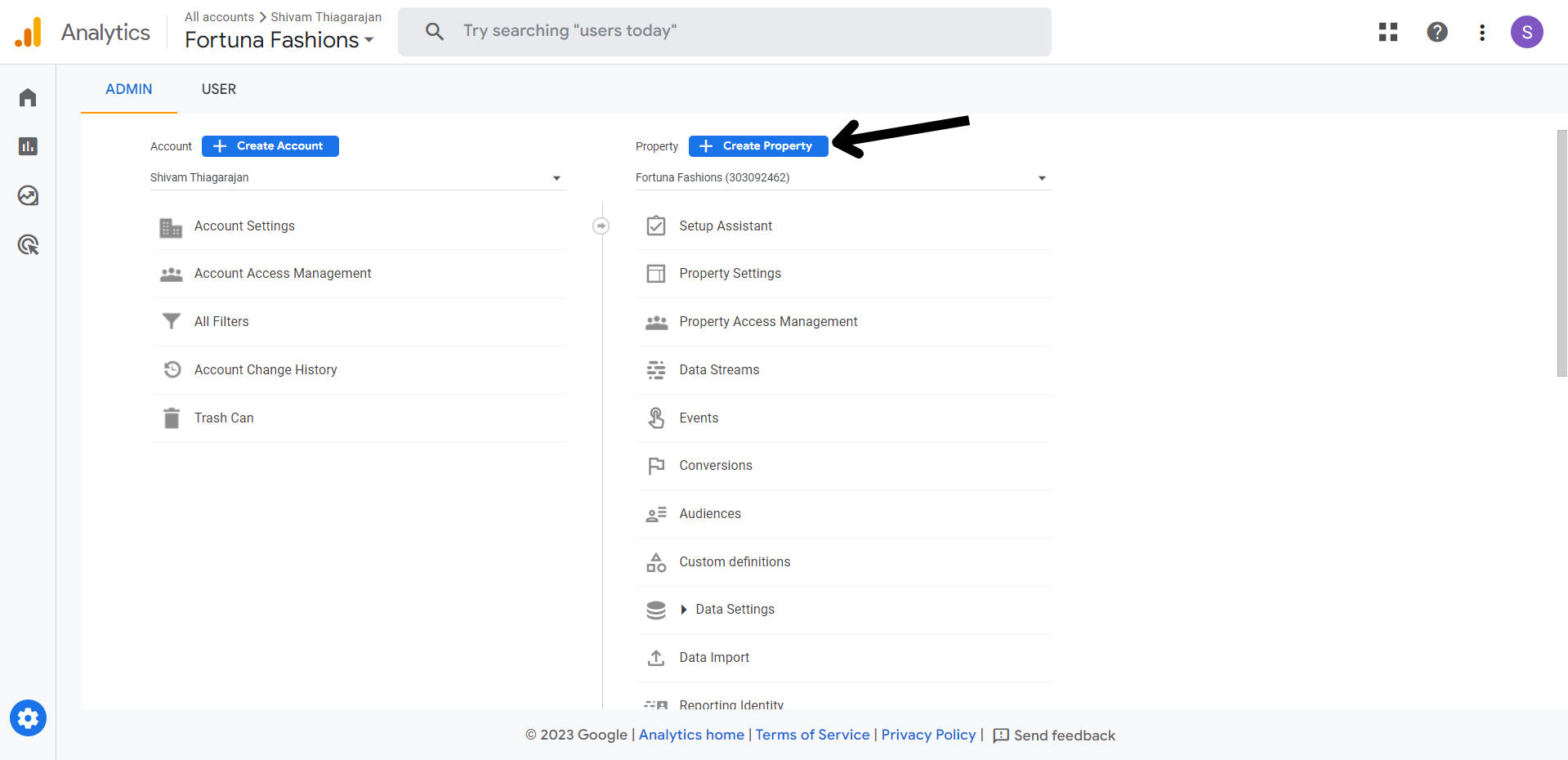Open the Home icon in left sidebar

(x=28, y=98)
